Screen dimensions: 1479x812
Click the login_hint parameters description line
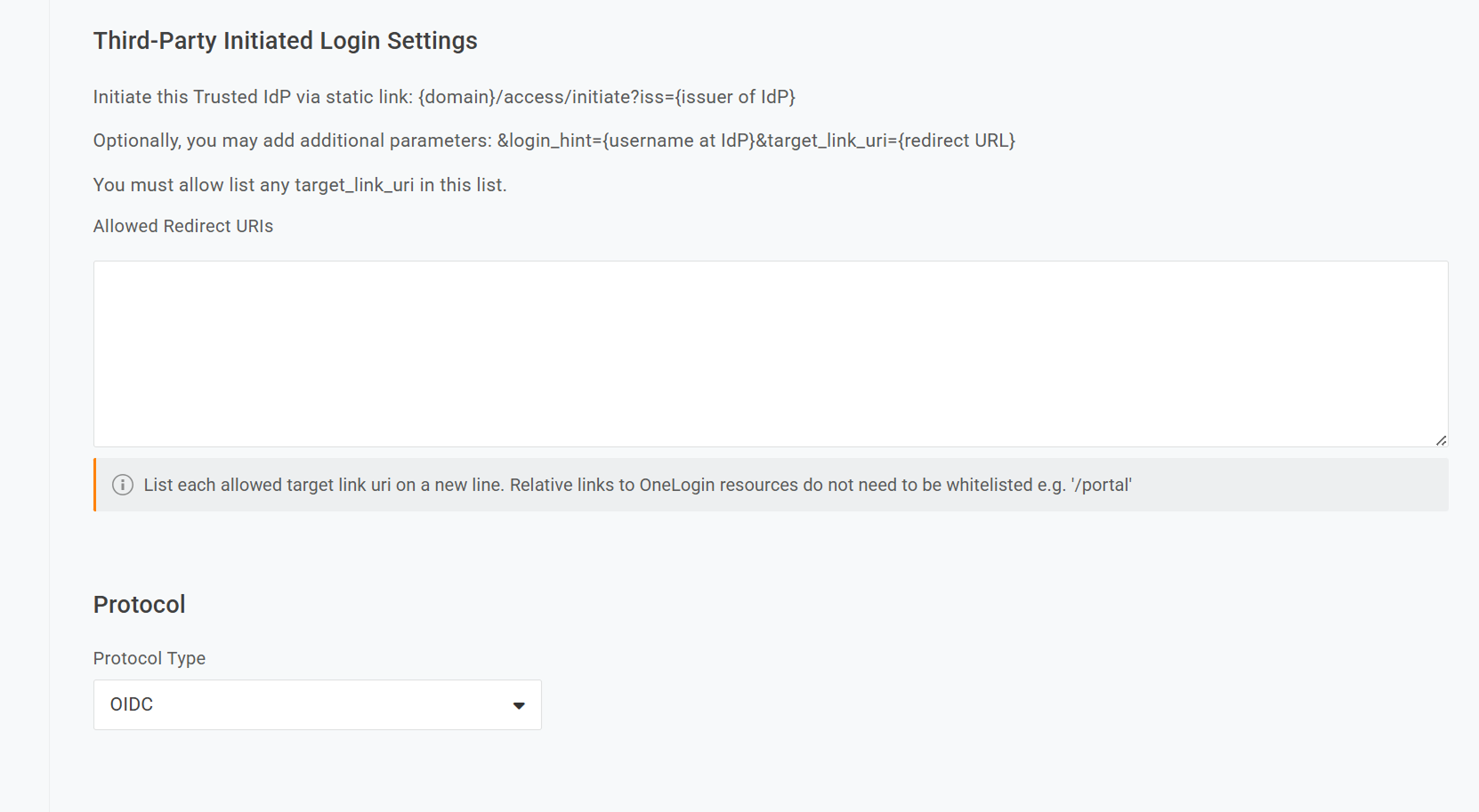click(x=554, y=140)
